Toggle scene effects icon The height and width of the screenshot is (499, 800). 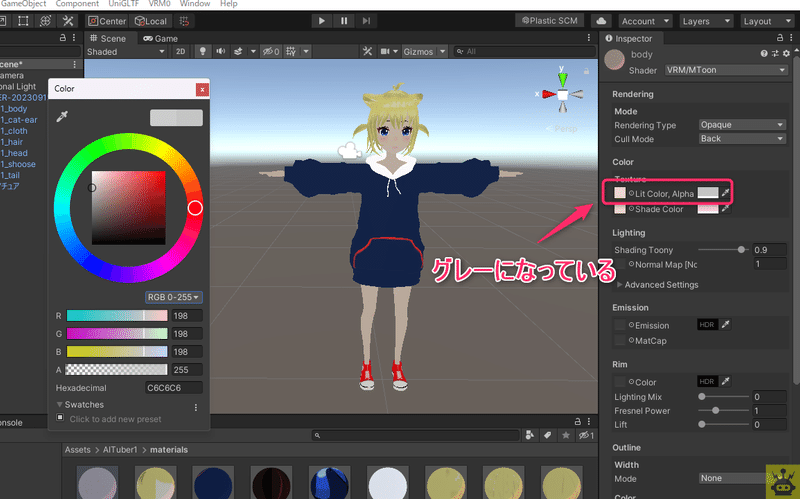pos(238,52)
